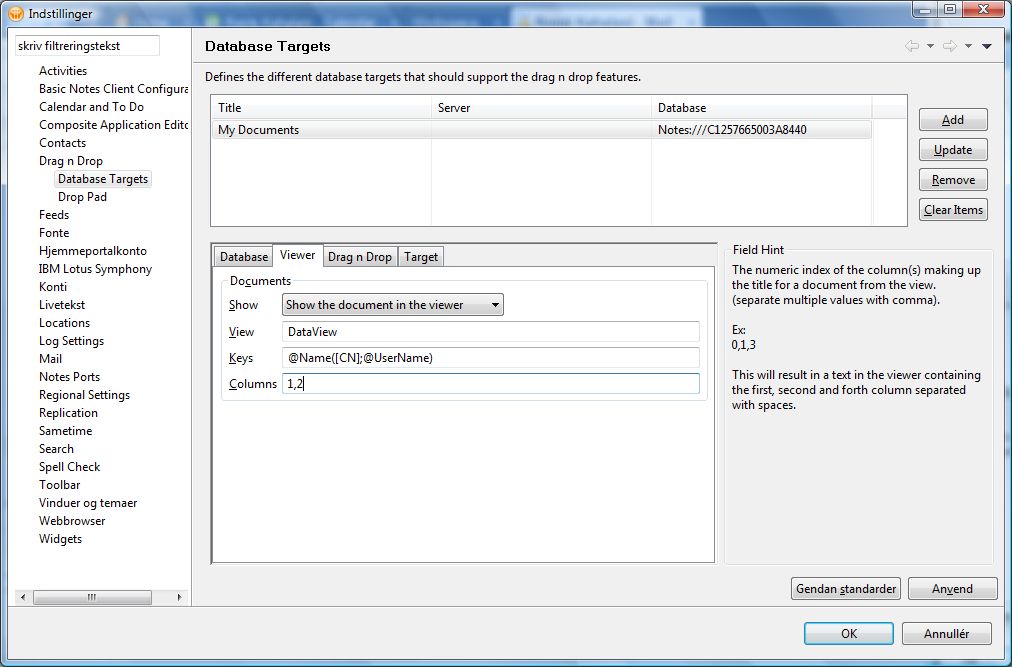
Task: Click the View input field
Action: tap(491, 332)
